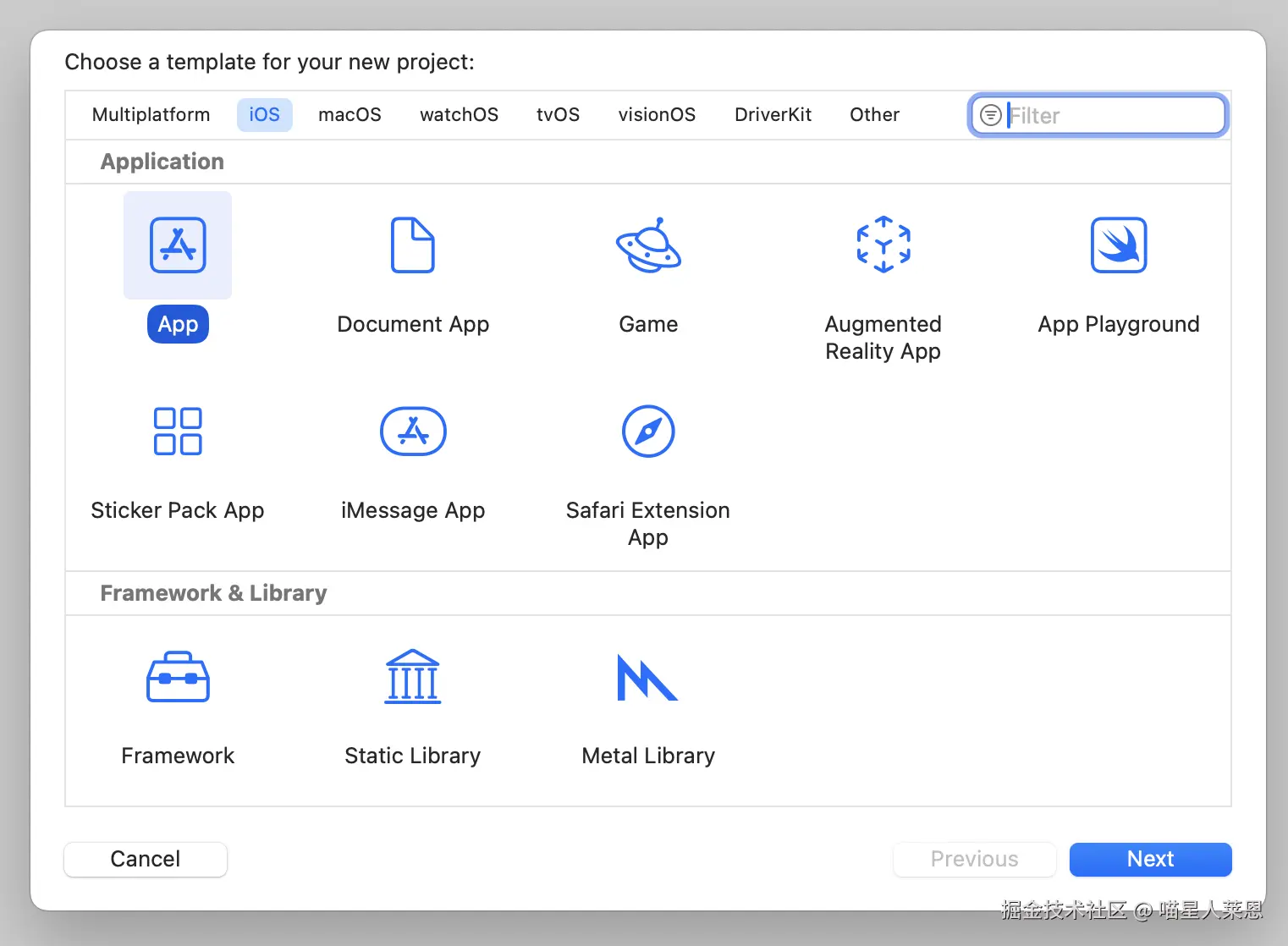Select the App Playground Swift icon
The width and height of the screenshot is (1288, 946).
[x=1119, y=245]
